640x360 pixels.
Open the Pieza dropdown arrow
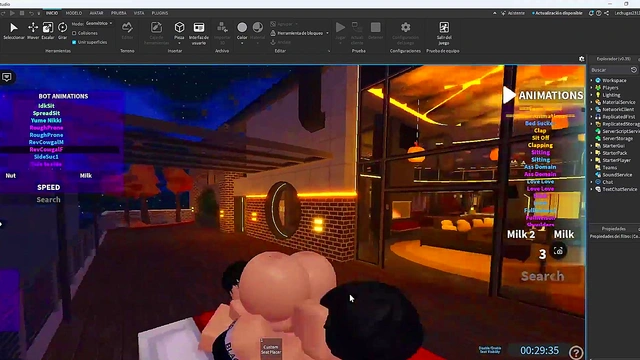coord(179,43)
